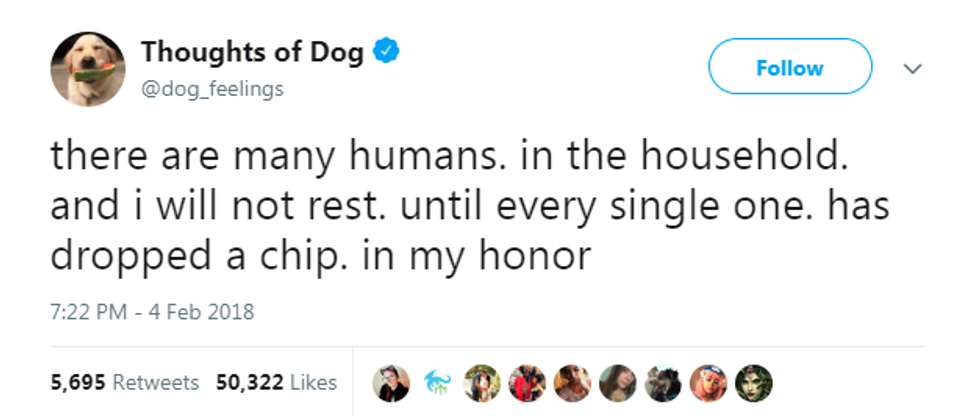Click the dark dog liker avatar
The width and height of the screenshot is (980, 416).
coord(661,383)
